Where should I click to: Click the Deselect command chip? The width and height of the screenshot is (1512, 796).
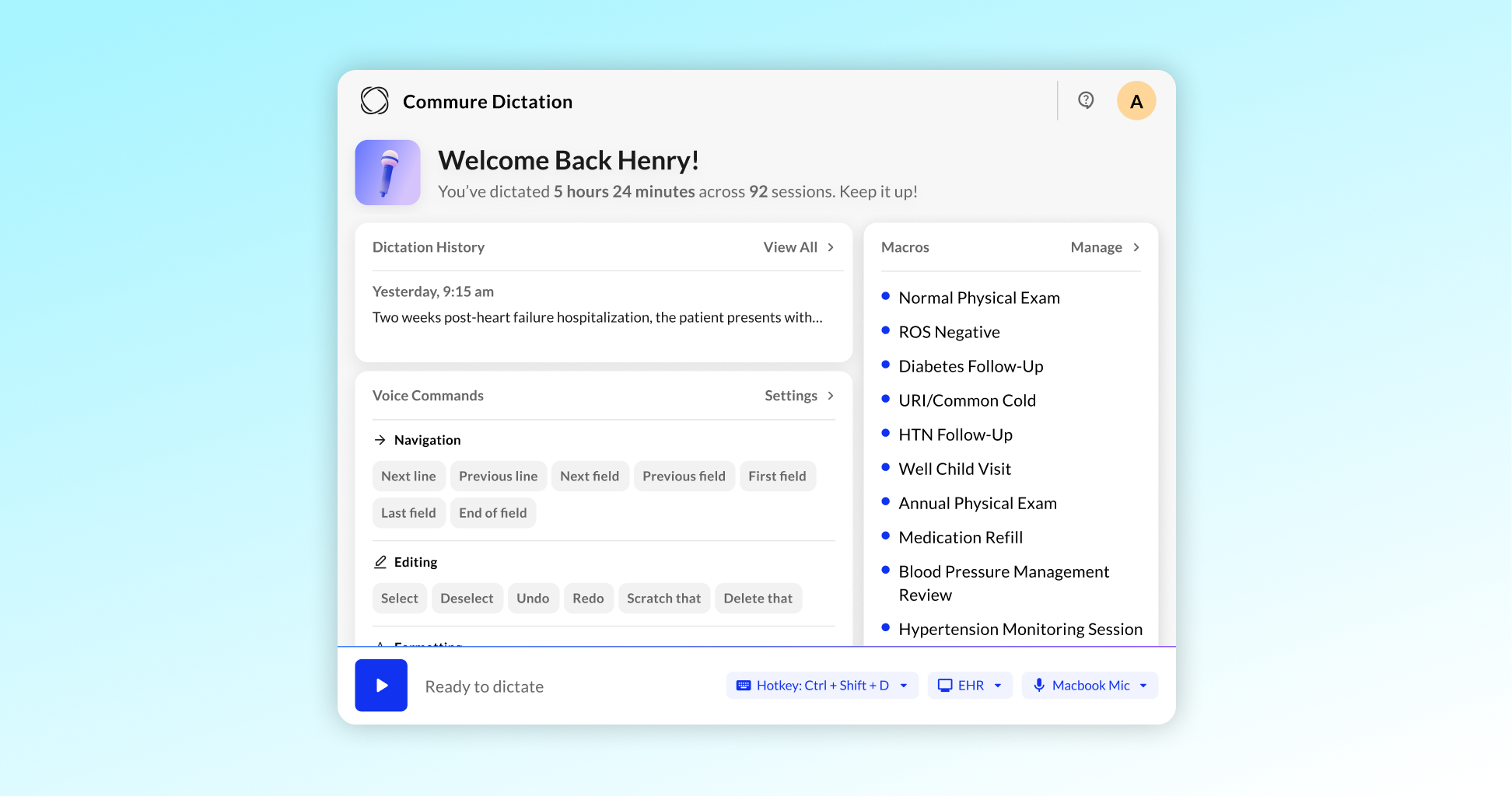(x=467, y=599)
